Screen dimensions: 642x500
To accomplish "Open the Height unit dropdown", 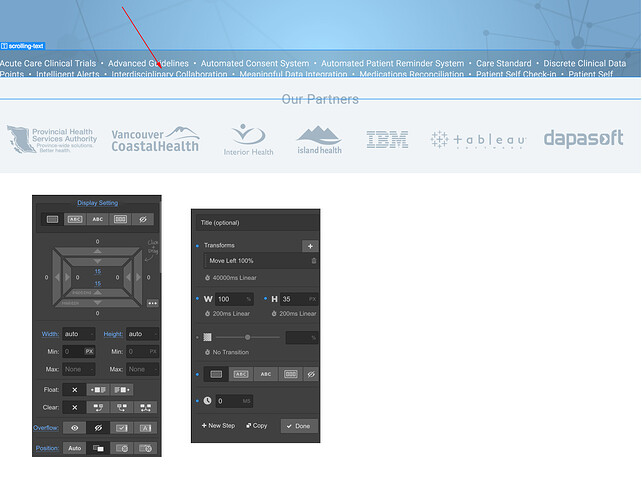I will 156,334.
